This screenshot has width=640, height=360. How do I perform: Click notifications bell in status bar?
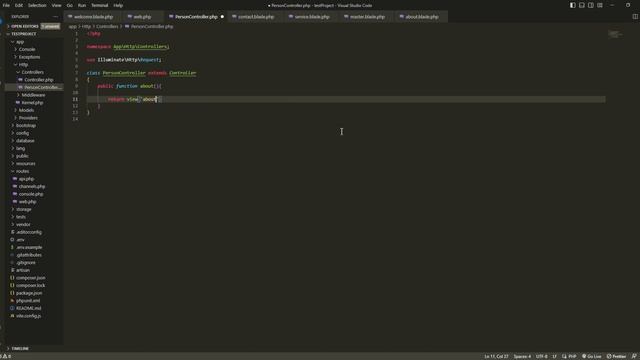click(x=634, y=356)
